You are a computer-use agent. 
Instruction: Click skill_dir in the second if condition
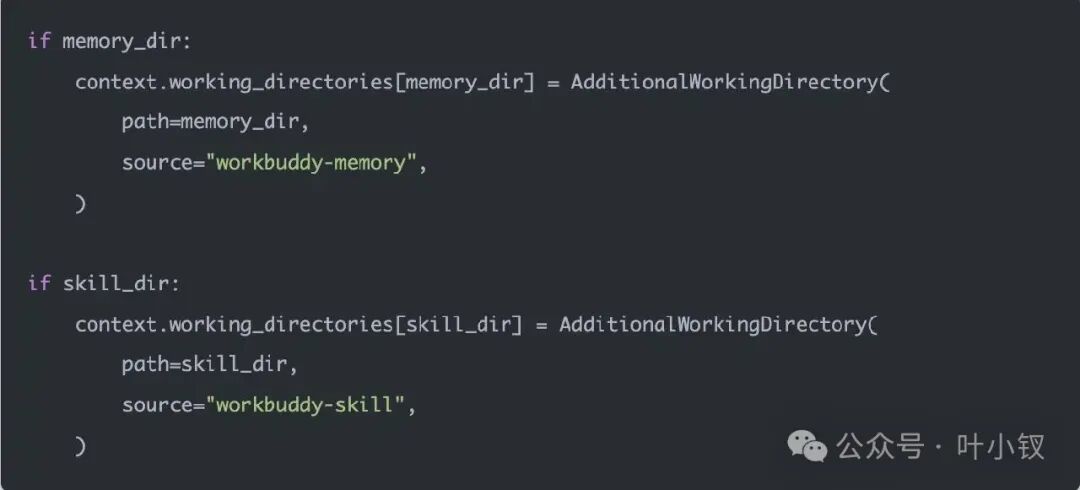point(116,284)
